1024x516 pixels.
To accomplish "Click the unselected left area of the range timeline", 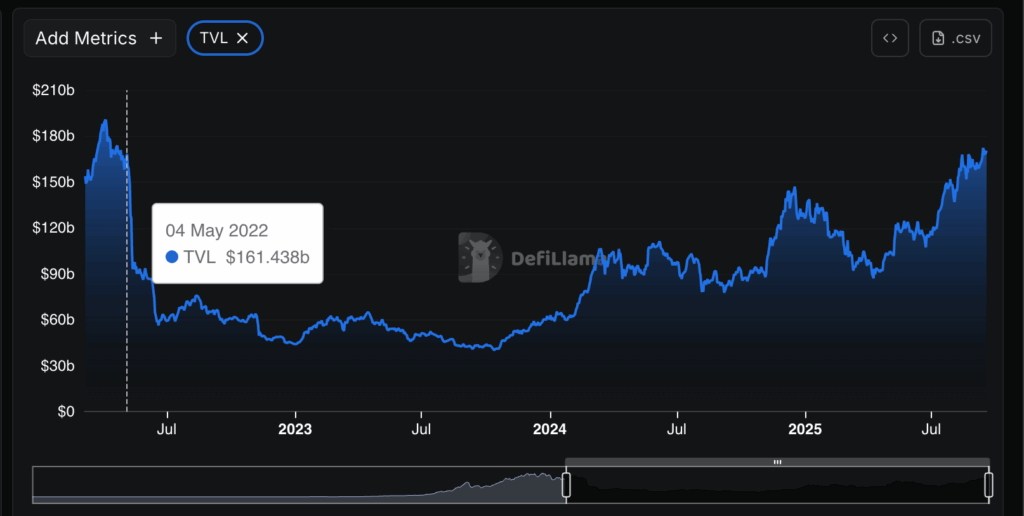I will [300, 485].
